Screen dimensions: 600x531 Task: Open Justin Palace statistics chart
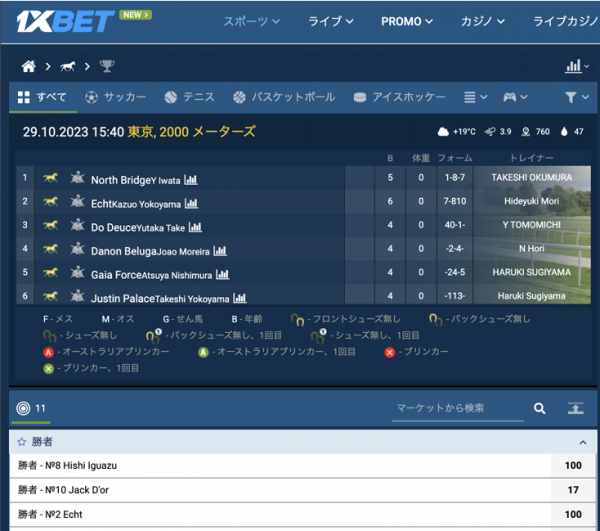240,298
